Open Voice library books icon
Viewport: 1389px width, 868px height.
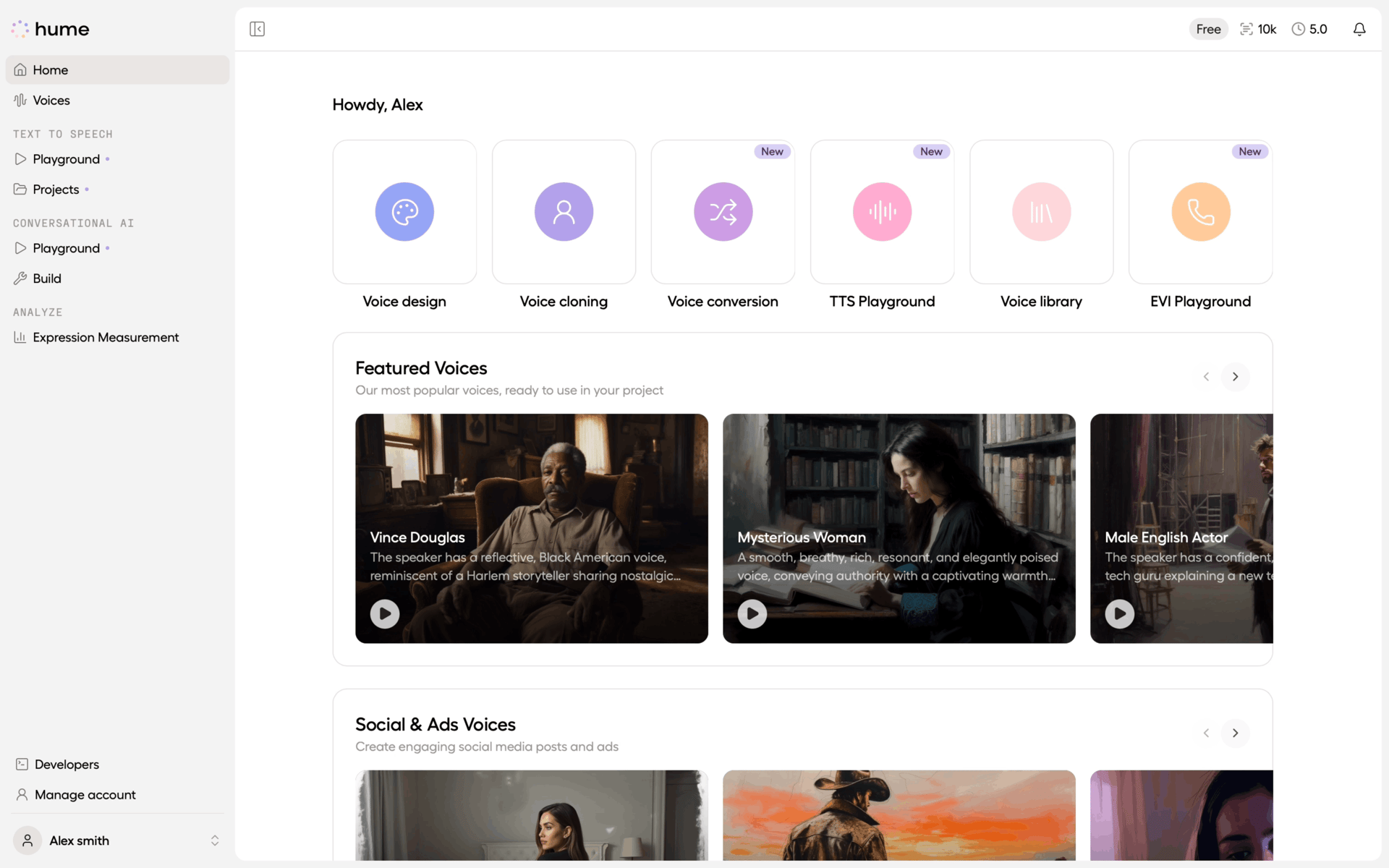coord(1041,211)
